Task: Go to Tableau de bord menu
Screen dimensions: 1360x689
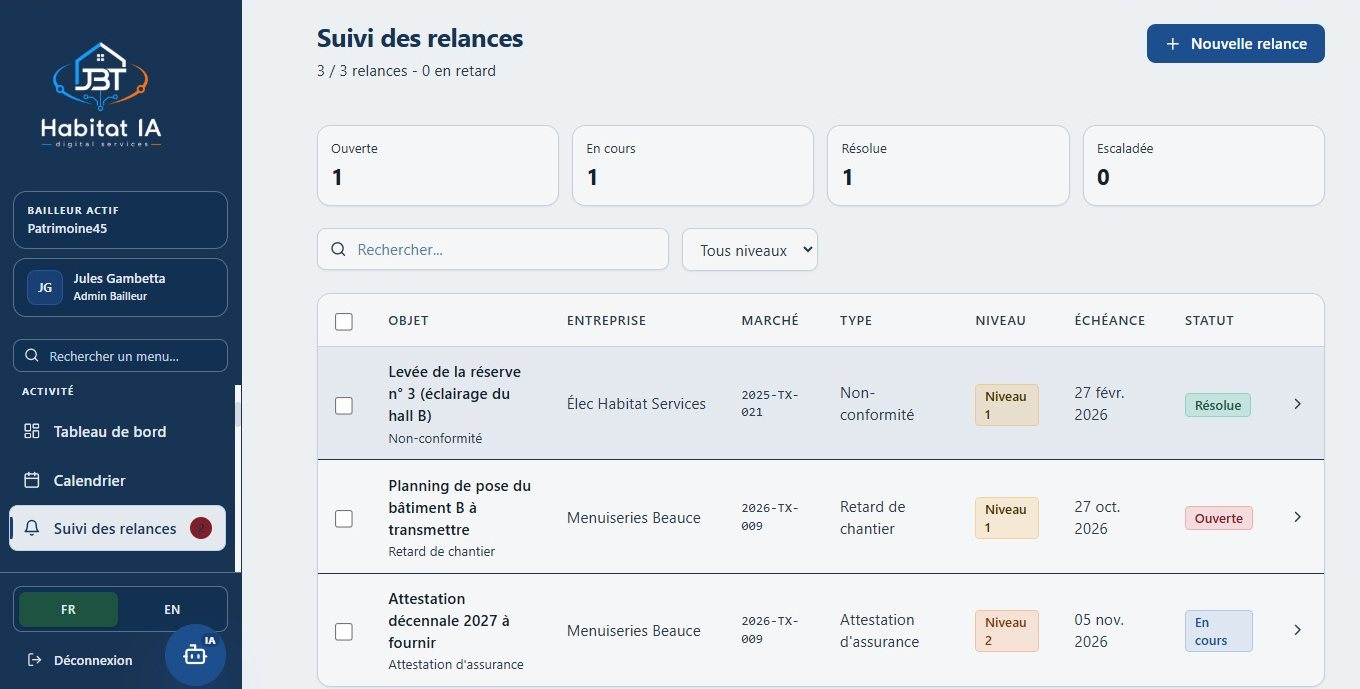Action: (117, 432)
